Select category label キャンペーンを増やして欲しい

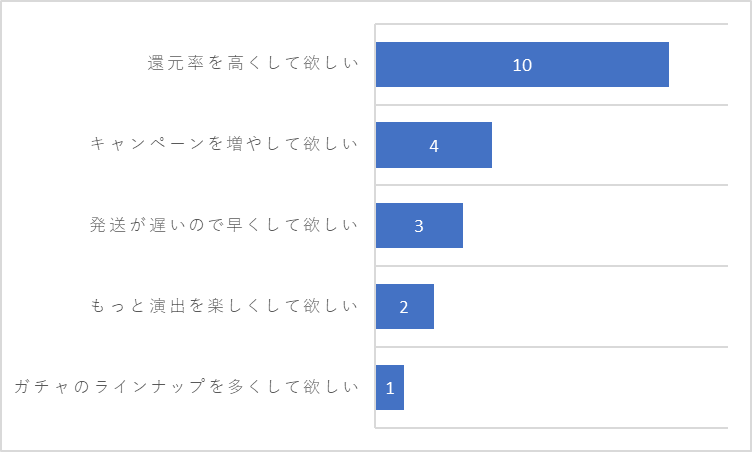pyautogui.click(x=224, y=143)
